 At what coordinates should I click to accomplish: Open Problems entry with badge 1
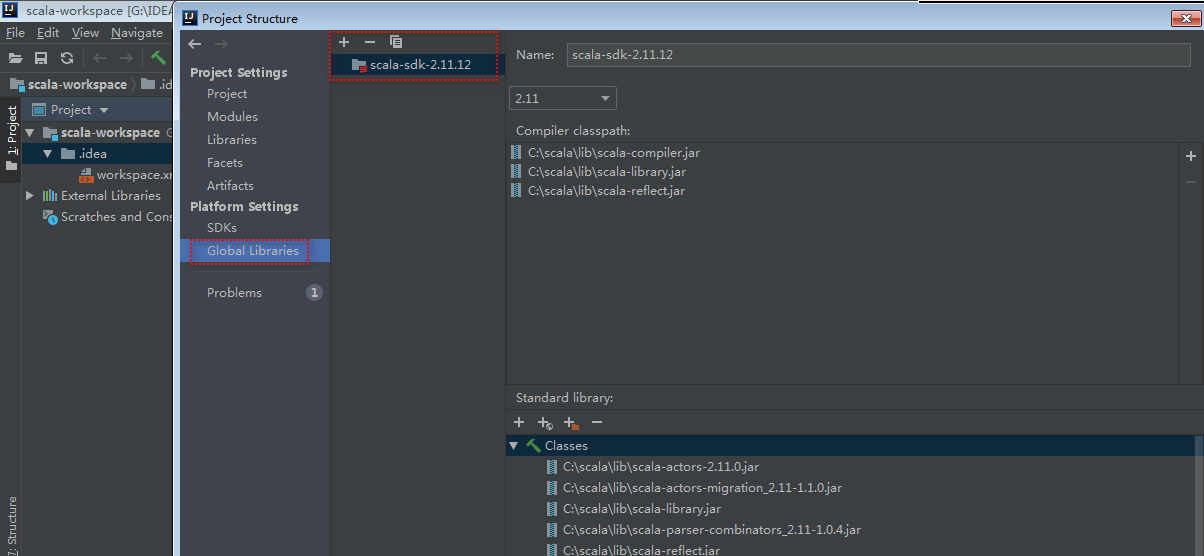click(x=255, y=293)
